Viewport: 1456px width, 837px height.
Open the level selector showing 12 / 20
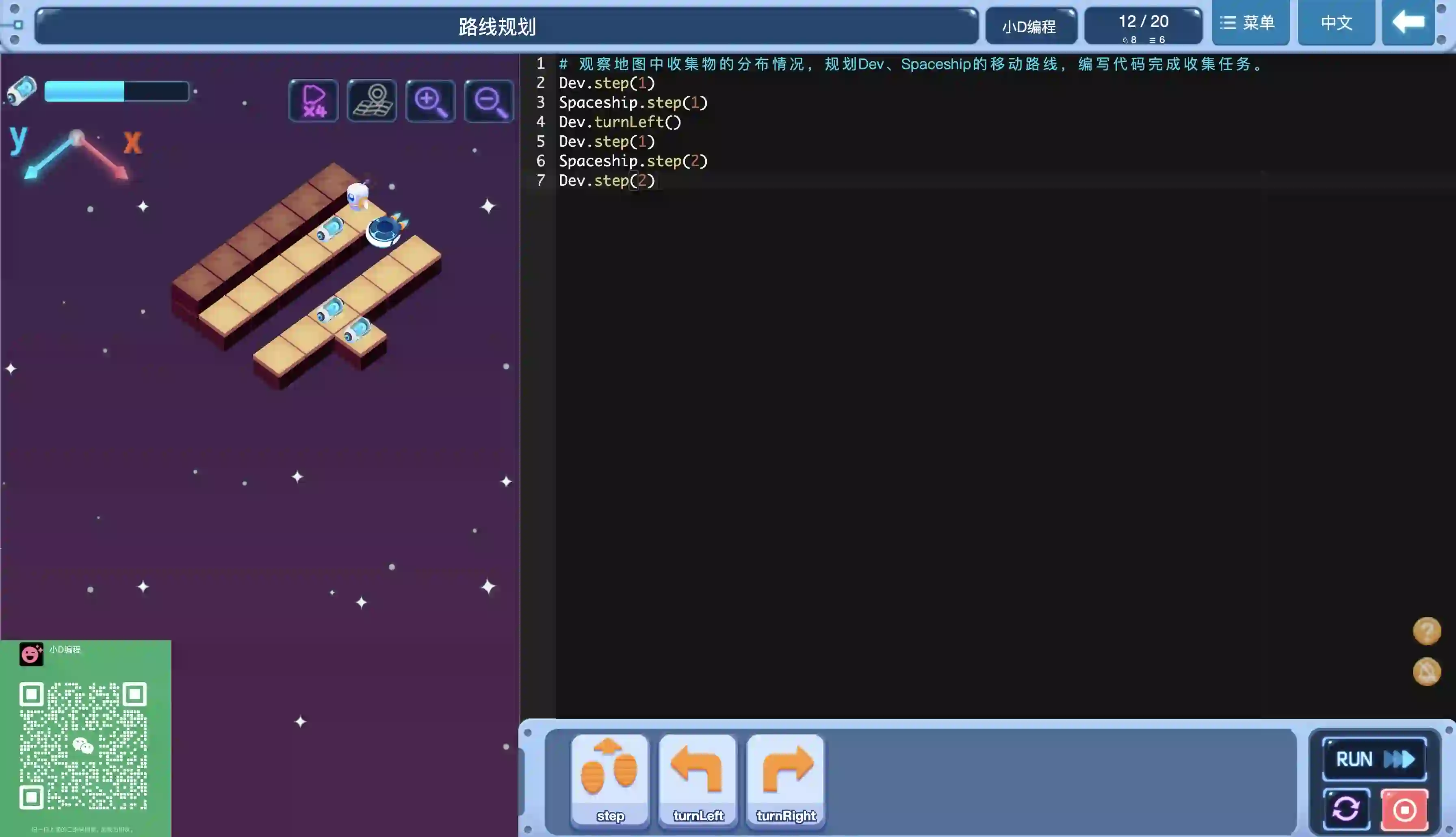click(1143, 25)
